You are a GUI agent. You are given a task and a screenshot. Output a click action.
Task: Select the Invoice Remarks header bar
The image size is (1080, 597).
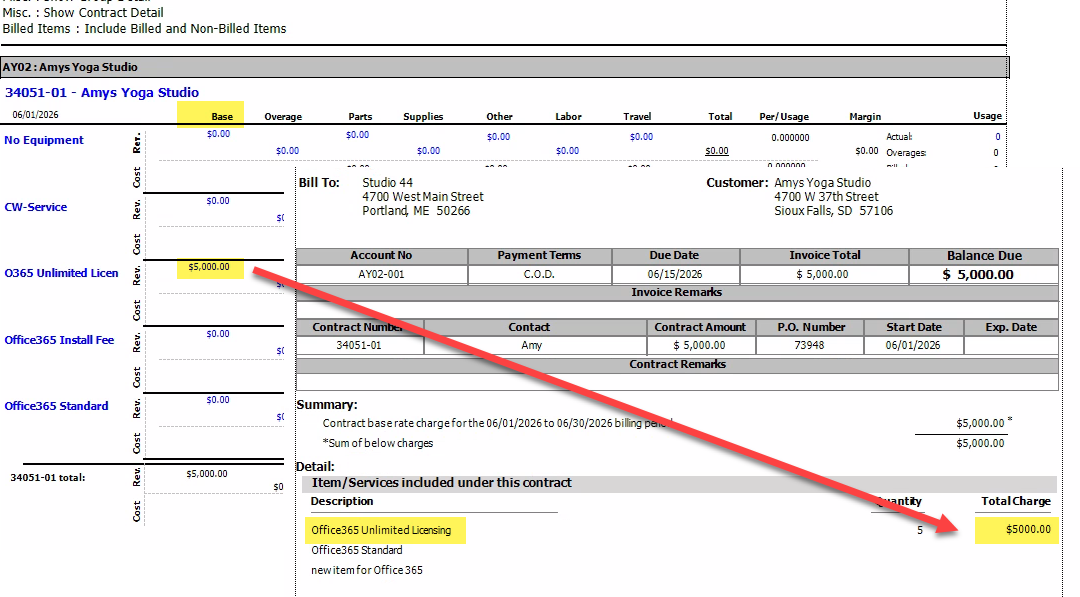(677, 293)
